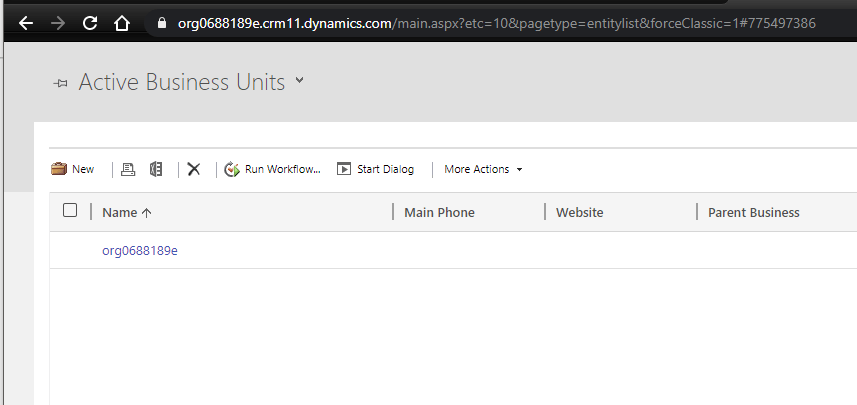
Task: Sort by the Main Phone column
Action: pos(439,213)
